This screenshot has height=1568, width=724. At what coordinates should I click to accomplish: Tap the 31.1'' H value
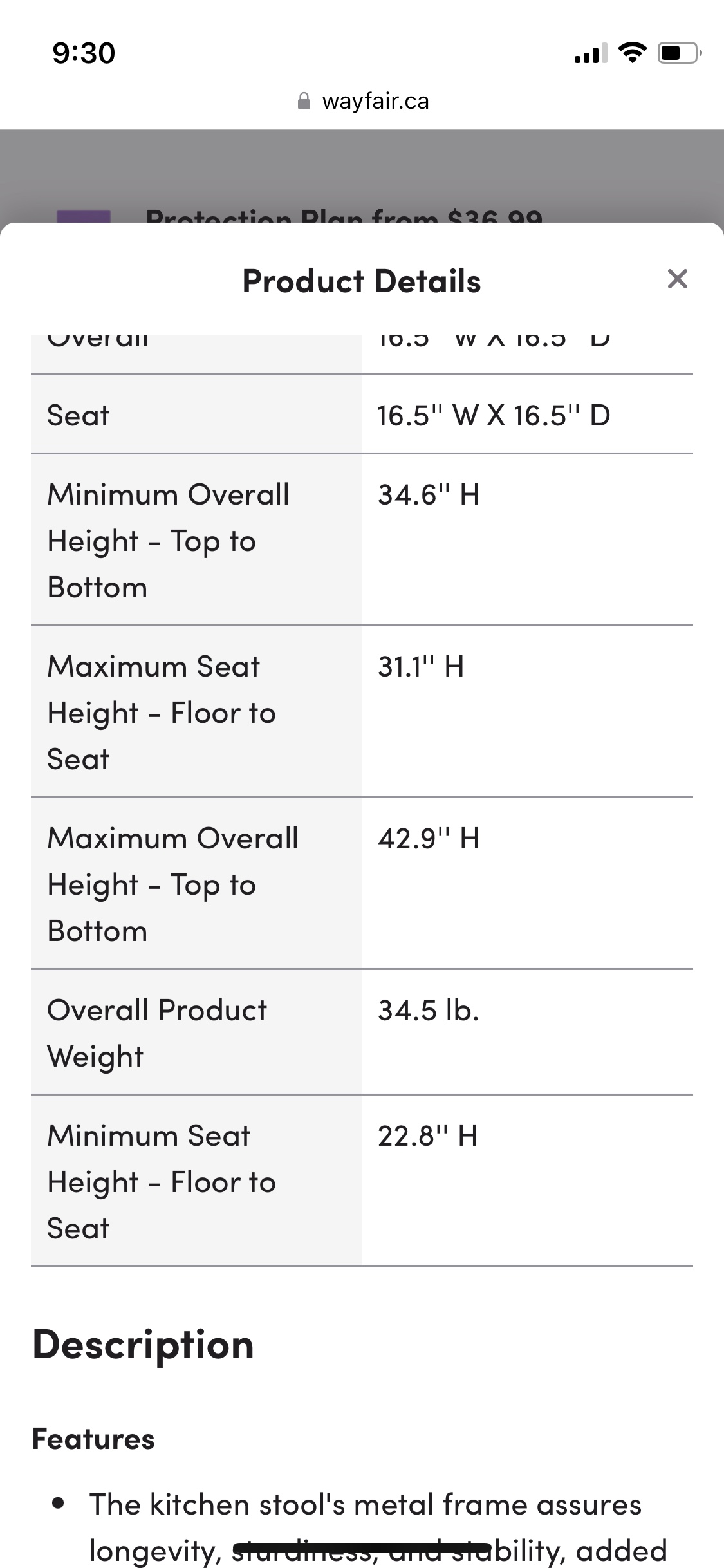point(421,667)
